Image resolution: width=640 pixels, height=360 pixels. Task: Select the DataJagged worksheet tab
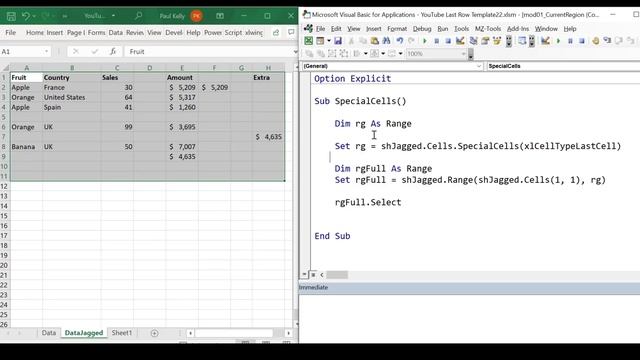(84, 333)
